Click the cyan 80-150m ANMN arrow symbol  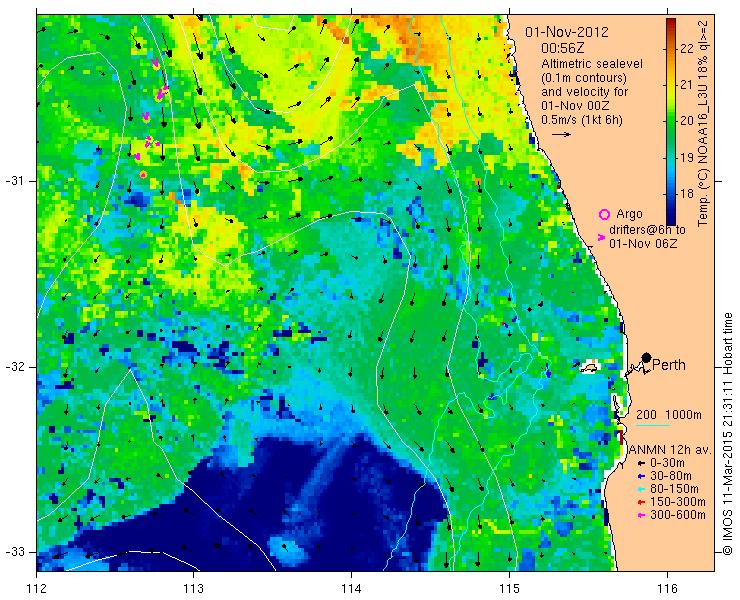[x=641, y=489]
